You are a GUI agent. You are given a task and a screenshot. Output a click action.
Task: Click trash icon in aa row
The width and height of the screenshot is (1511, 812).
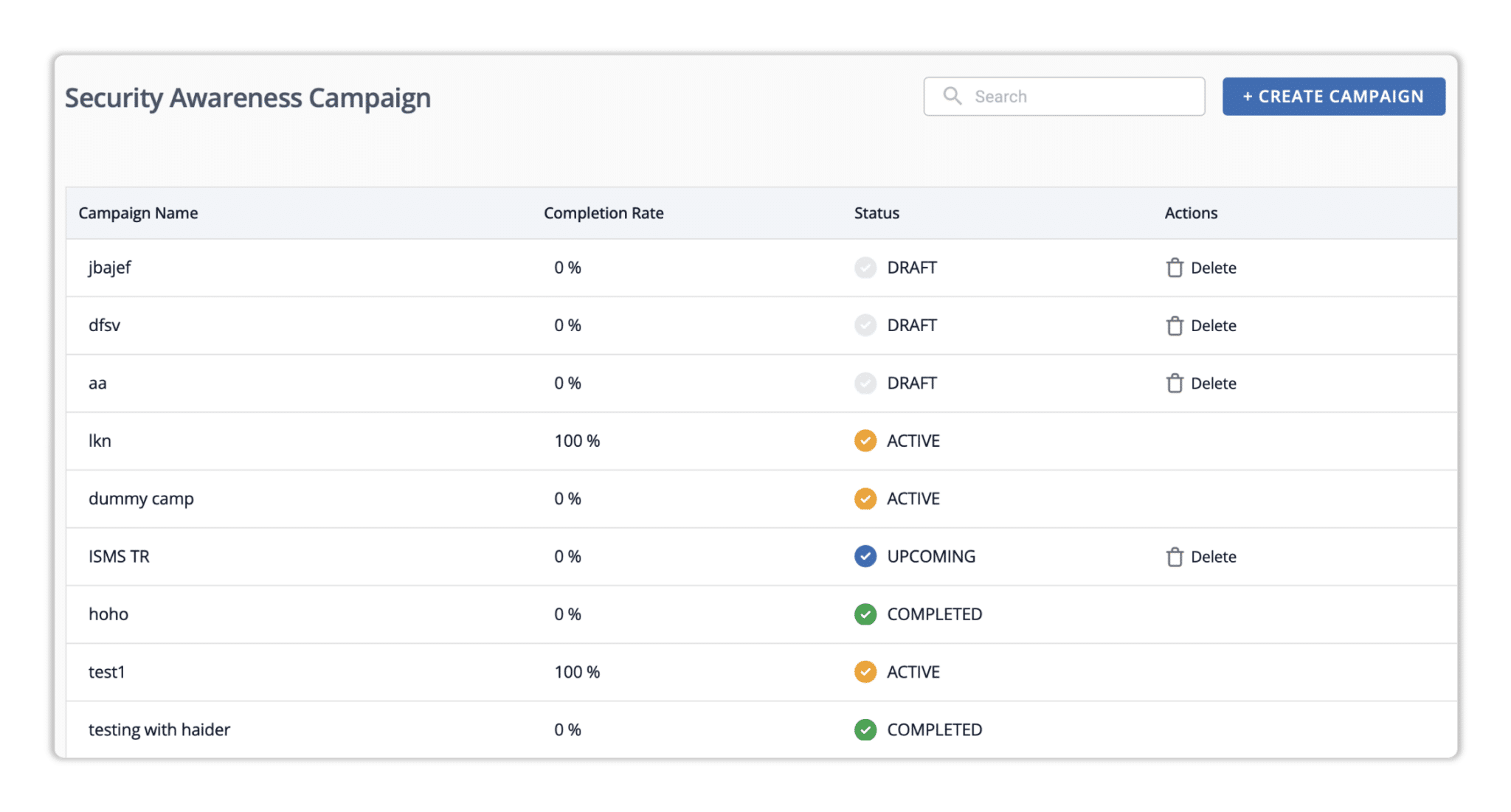point(1175,383)
